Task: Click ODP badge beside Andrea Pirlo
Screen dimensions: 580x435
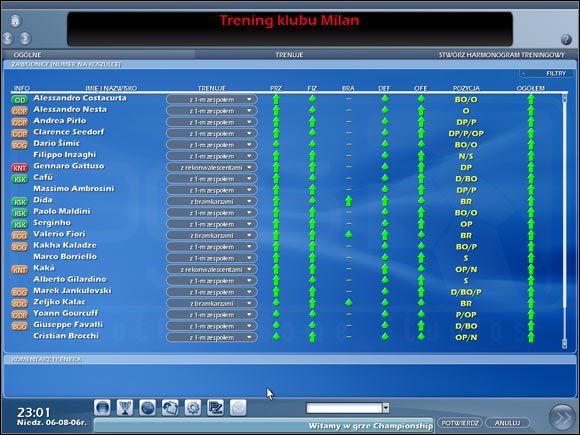Action: 20,122
